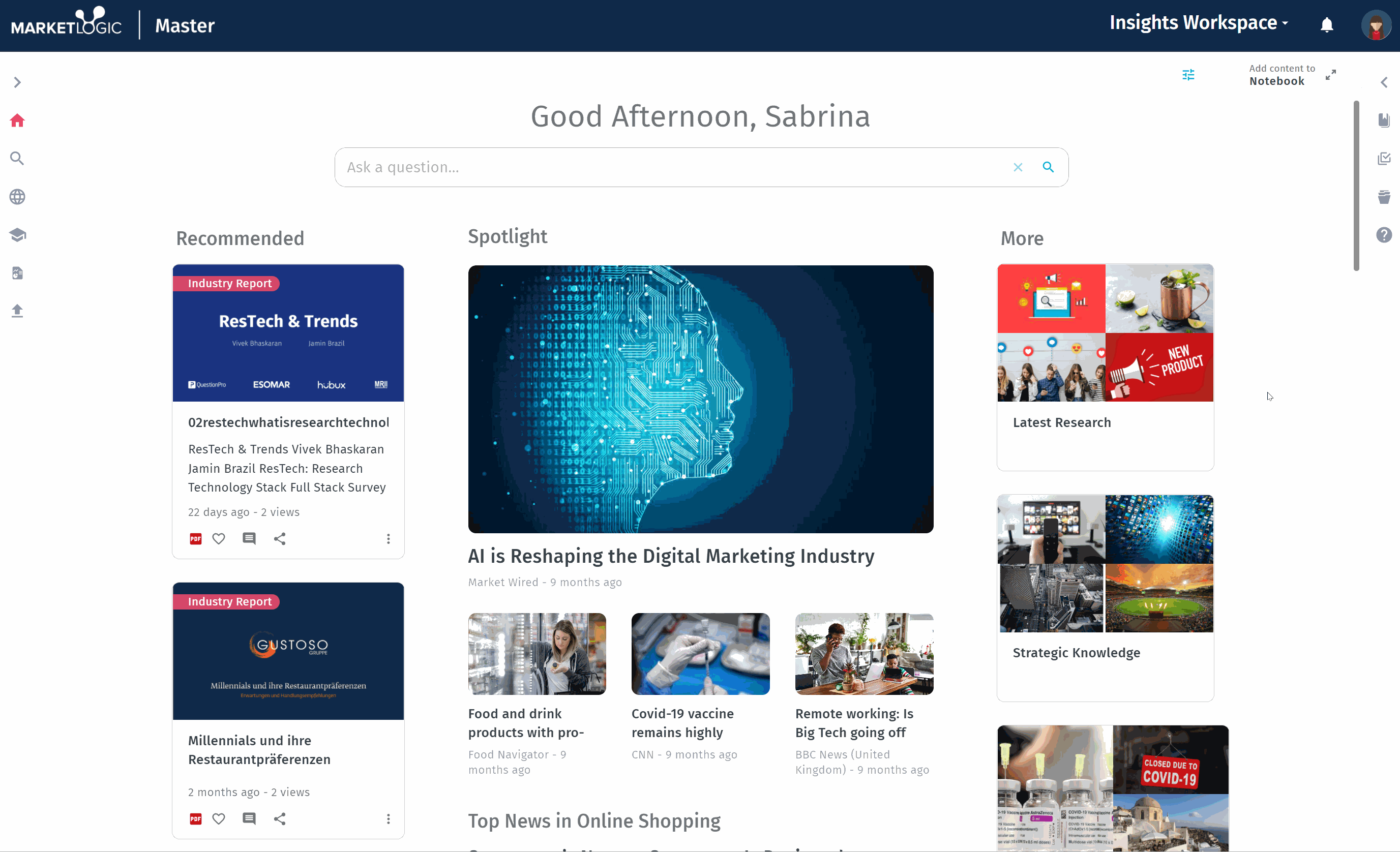This screenshot has width=1400, height=852.
Task: Open AI is Reshaping the Digital Marketing article
Action: (x=671, y=556)
